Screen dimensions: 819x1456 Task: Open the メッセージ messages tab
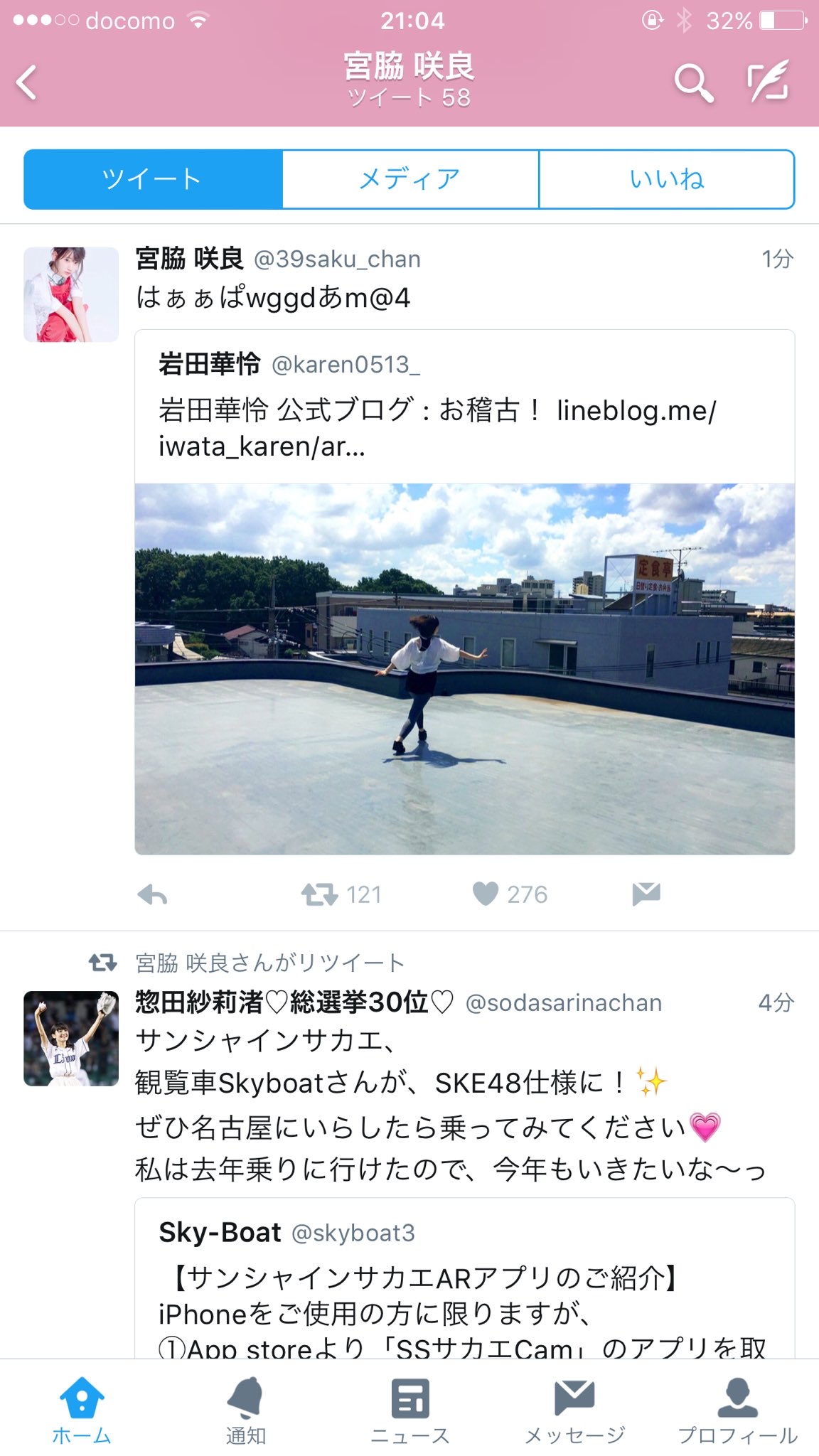point(574,1409)
